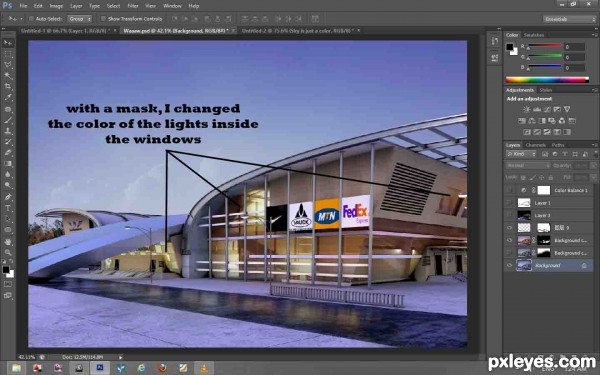This screenshot has height=375, width=600.
Task: Click the red (R) value field
Action: 575,47
